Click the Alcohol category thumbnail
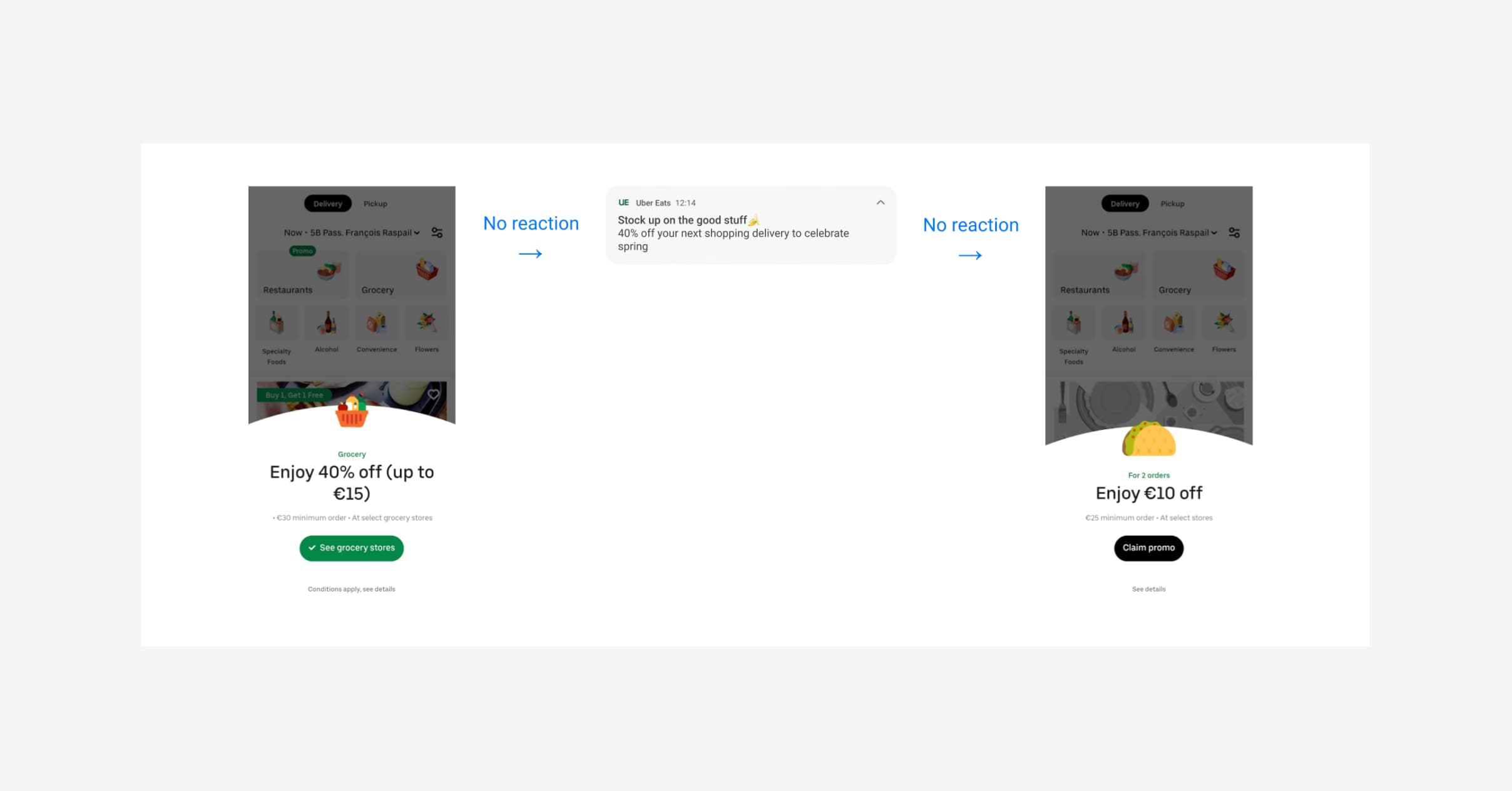Screen dimensions: 1512x791 (326, 325)
